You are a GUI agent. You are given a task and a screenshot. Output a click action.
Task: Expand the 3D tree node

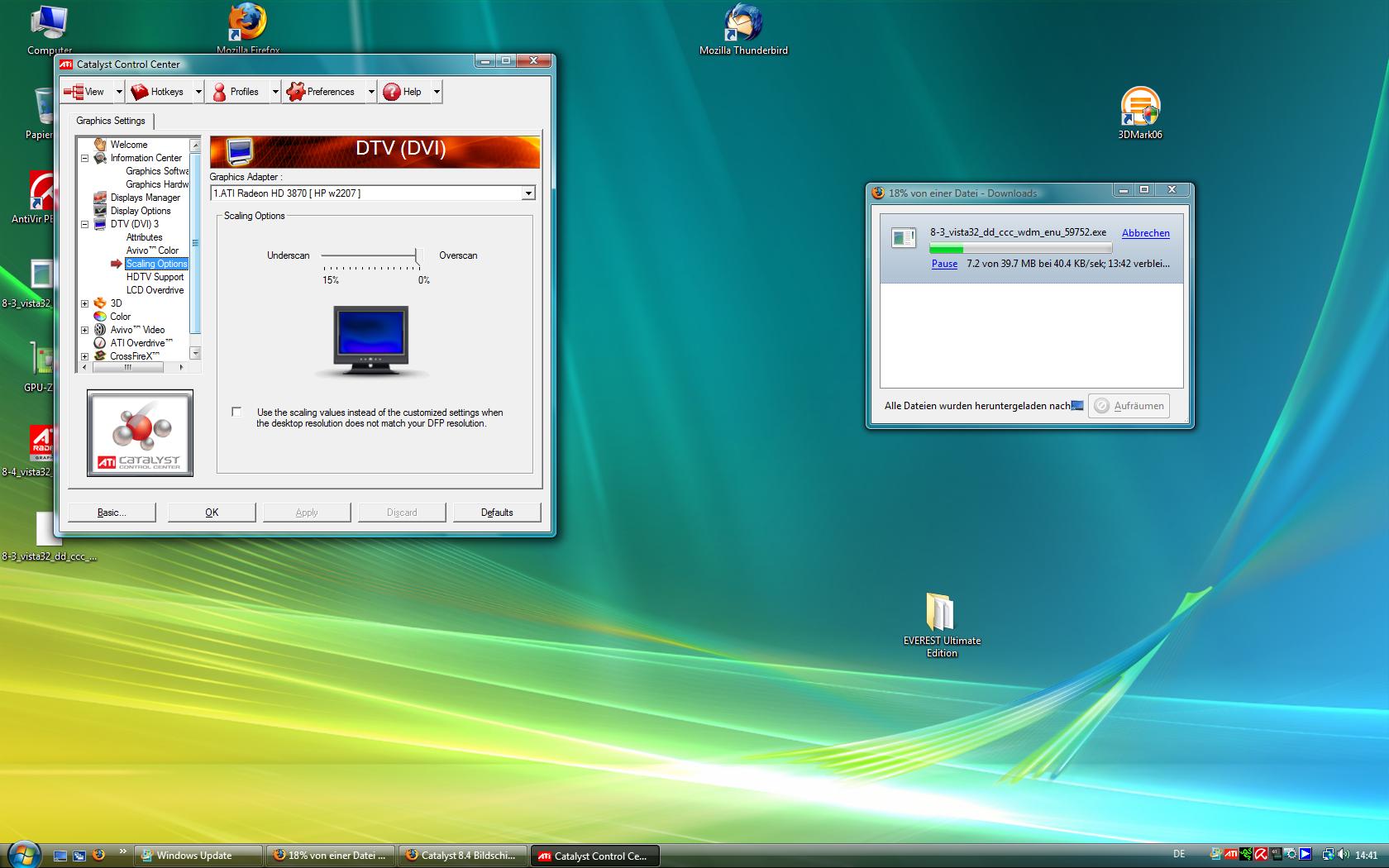(84, 303)
